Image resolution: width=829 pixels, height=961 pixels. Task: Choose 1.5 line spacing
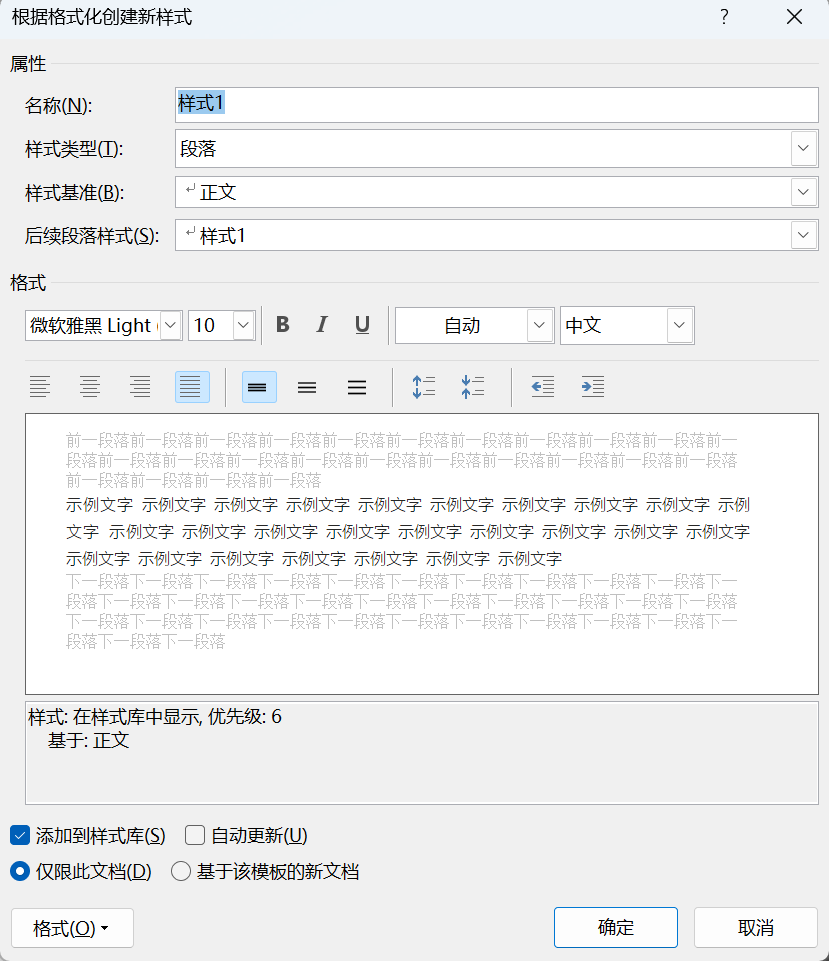pyautogui.click(x=307, y=387)
